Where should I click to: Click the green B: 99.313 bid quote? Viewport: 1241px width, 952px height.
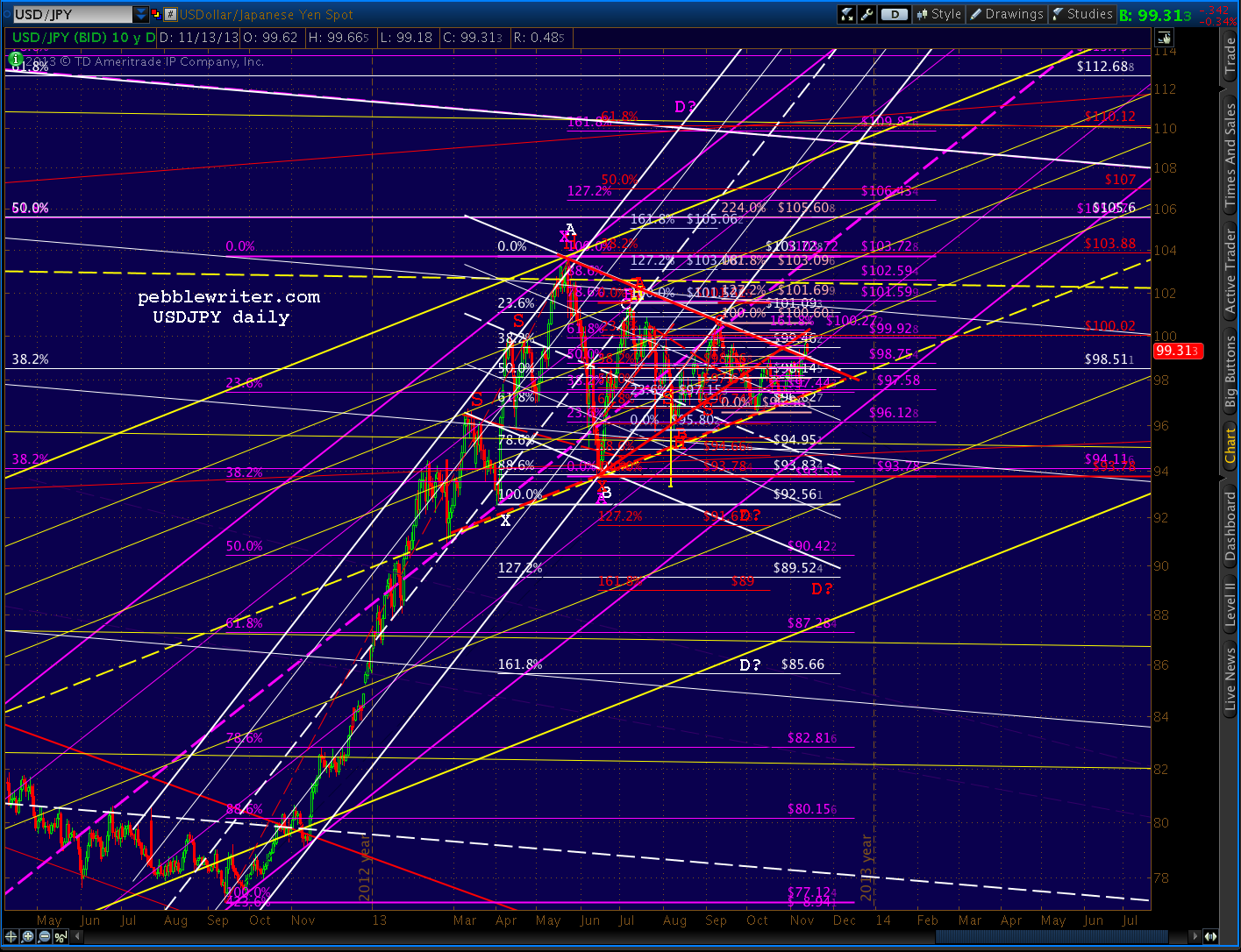[1155, 15]
